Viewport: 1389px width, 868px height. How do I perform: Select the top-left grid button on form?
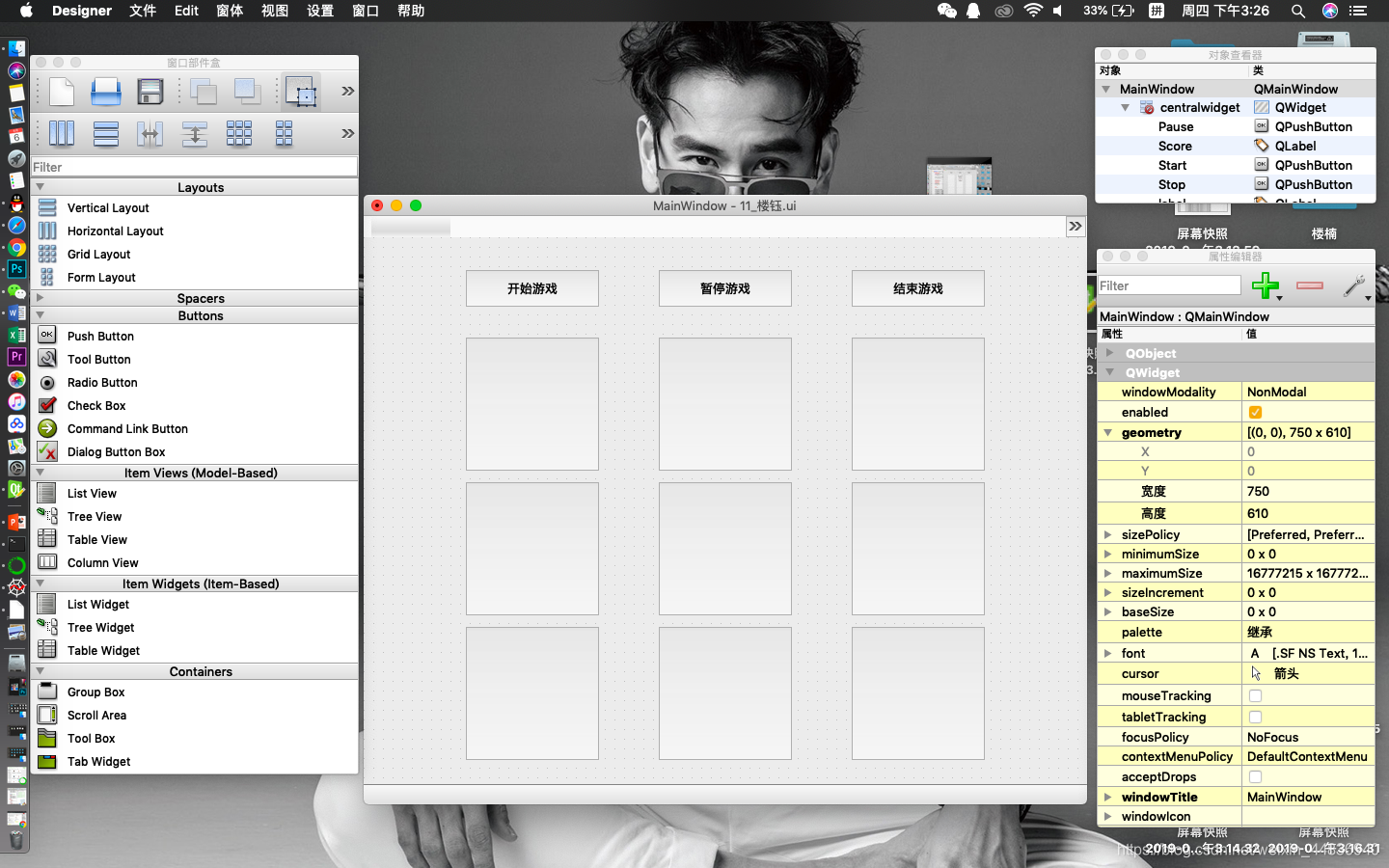click(532, 404)
